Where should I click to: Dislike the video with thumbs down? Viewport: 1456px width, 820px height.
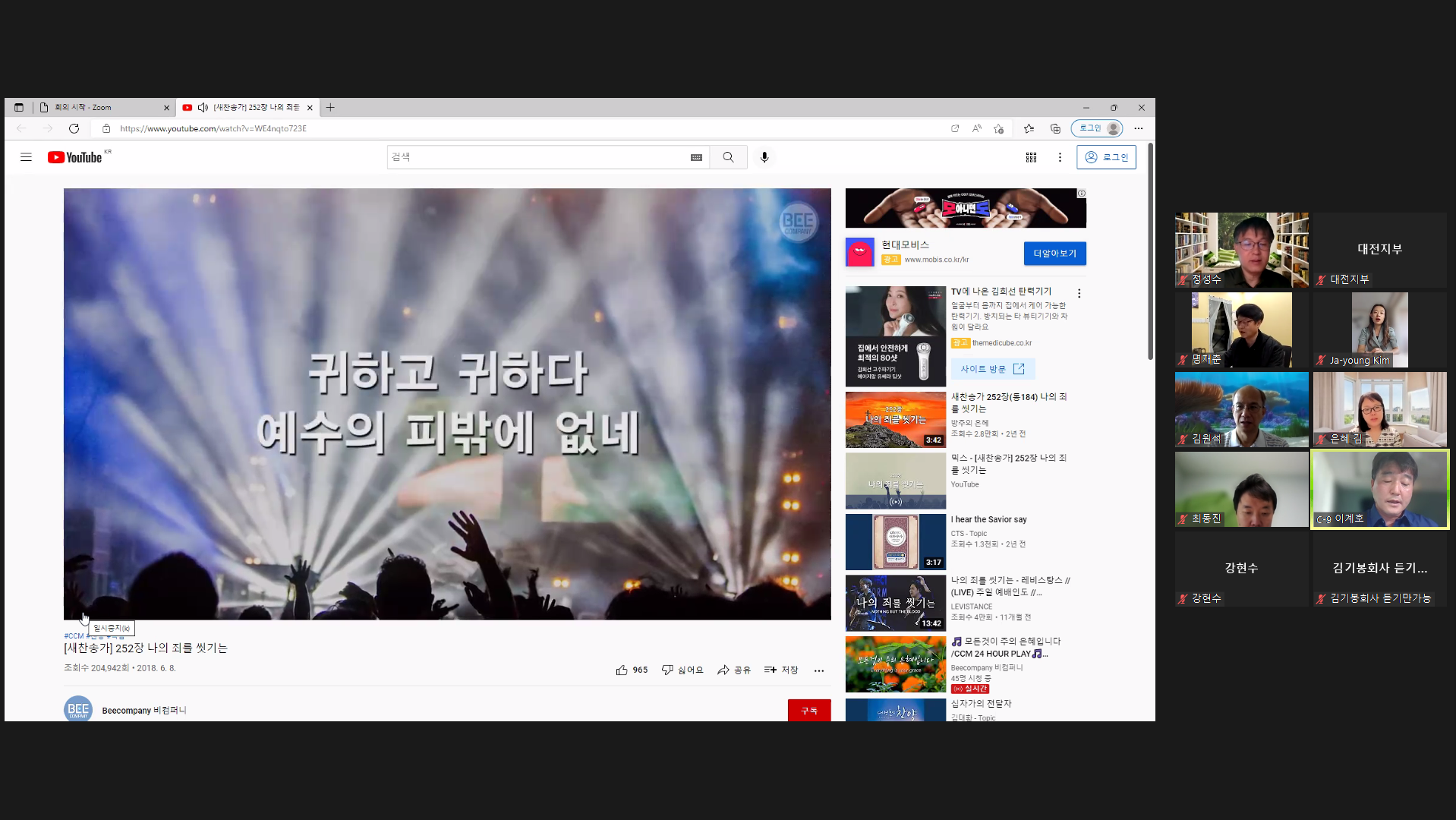pos(682,670)
